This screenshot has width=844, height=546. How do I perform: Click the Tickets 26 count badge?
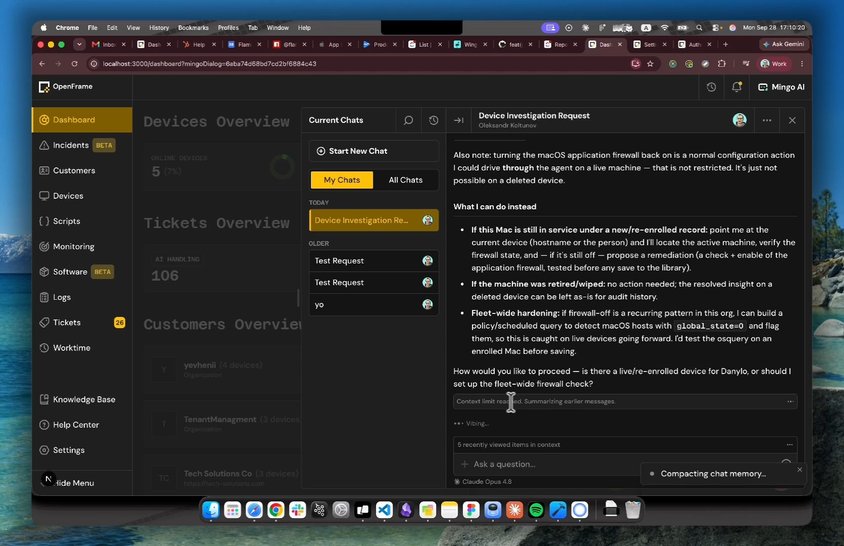(119, 322)
